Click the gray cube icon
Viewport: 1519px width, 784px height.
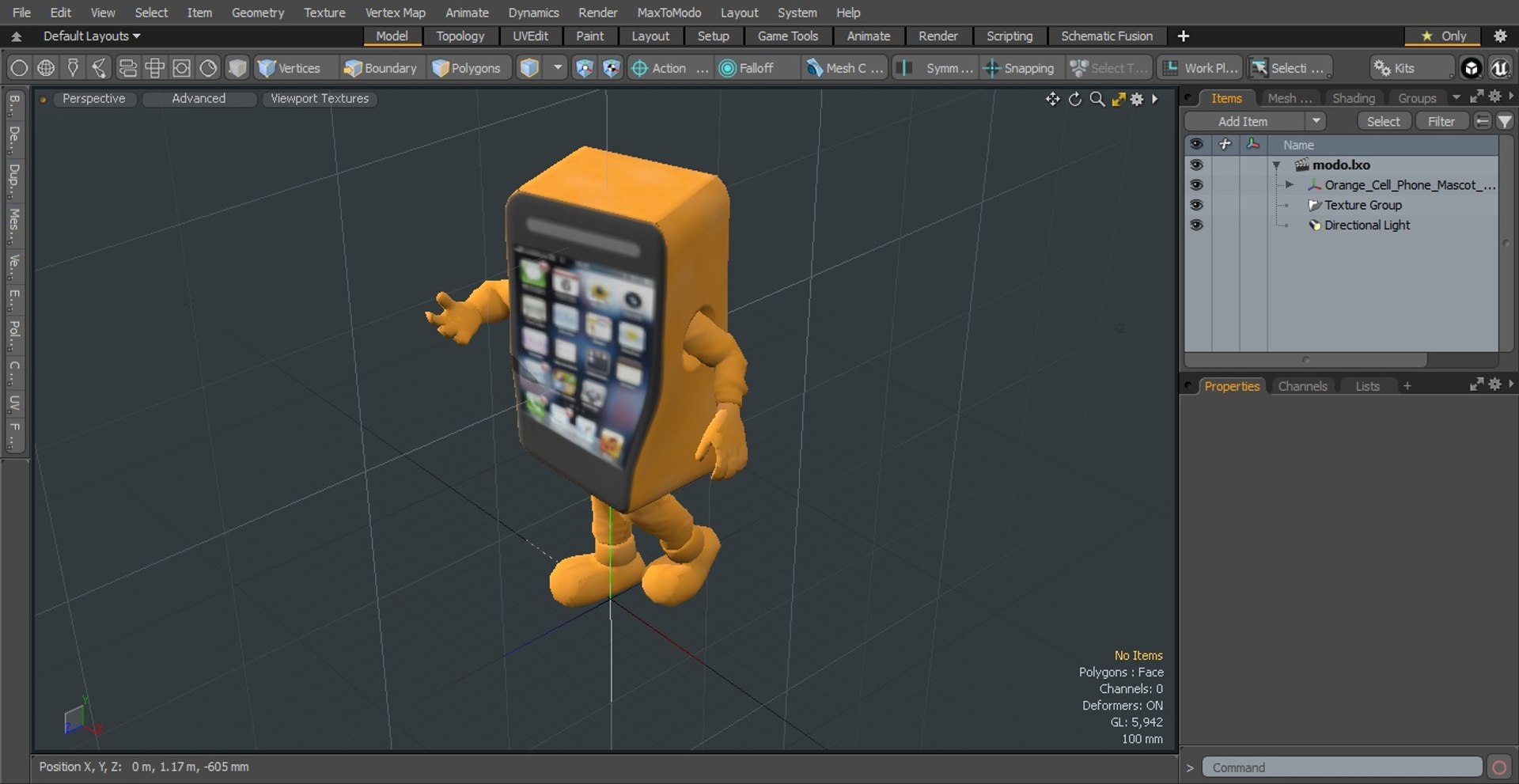coord(237,68)
